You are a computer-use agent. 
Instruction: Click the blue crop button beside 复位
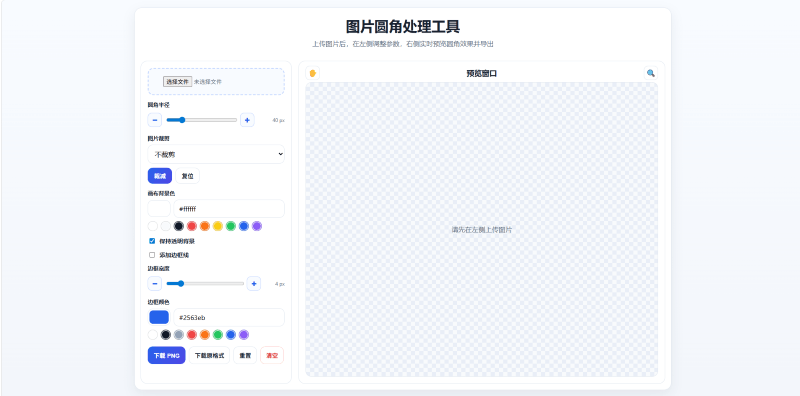160,176
